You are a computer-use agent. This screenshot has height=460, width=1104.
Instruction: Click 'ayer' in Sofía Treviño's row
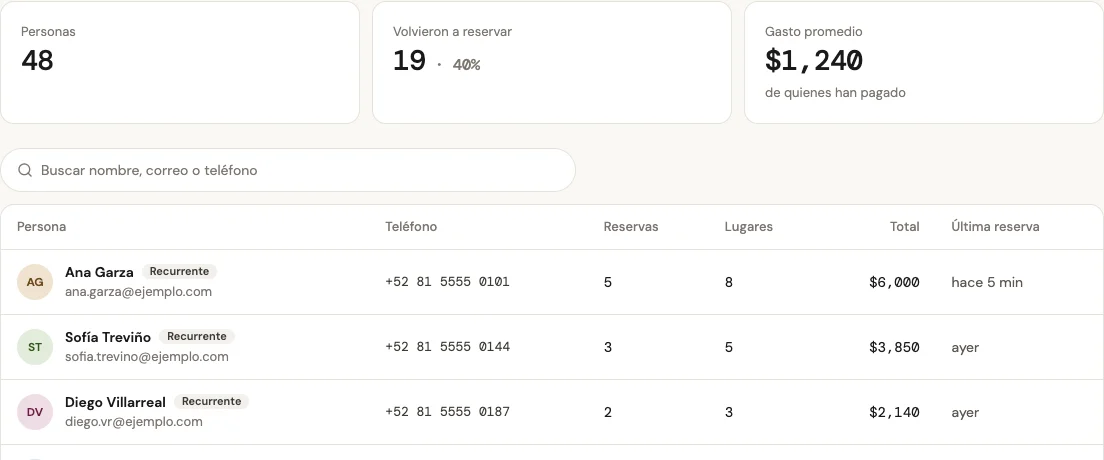pos(965,347)
